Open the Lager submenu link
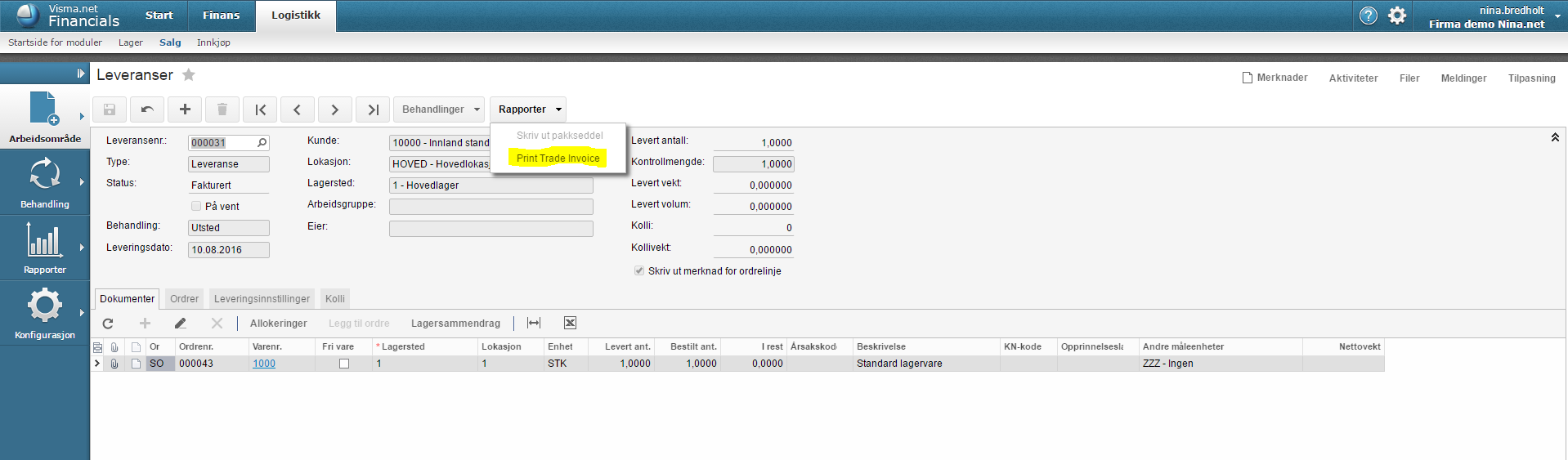The width and height of the screenshot is (1568, 460). click(x=130, y=42)
